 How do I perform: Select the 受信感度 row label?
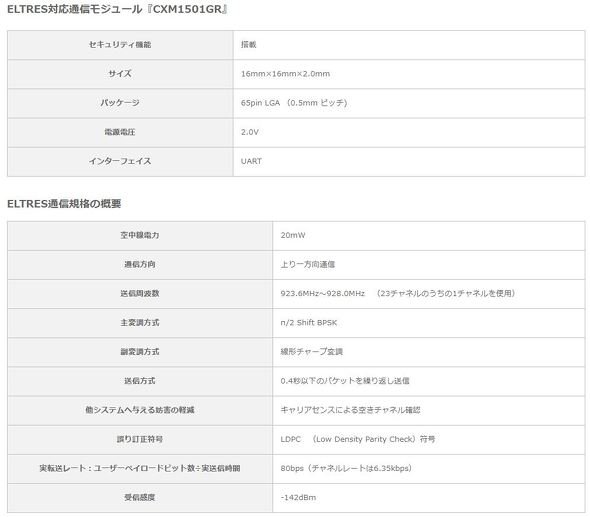(140, 497)
